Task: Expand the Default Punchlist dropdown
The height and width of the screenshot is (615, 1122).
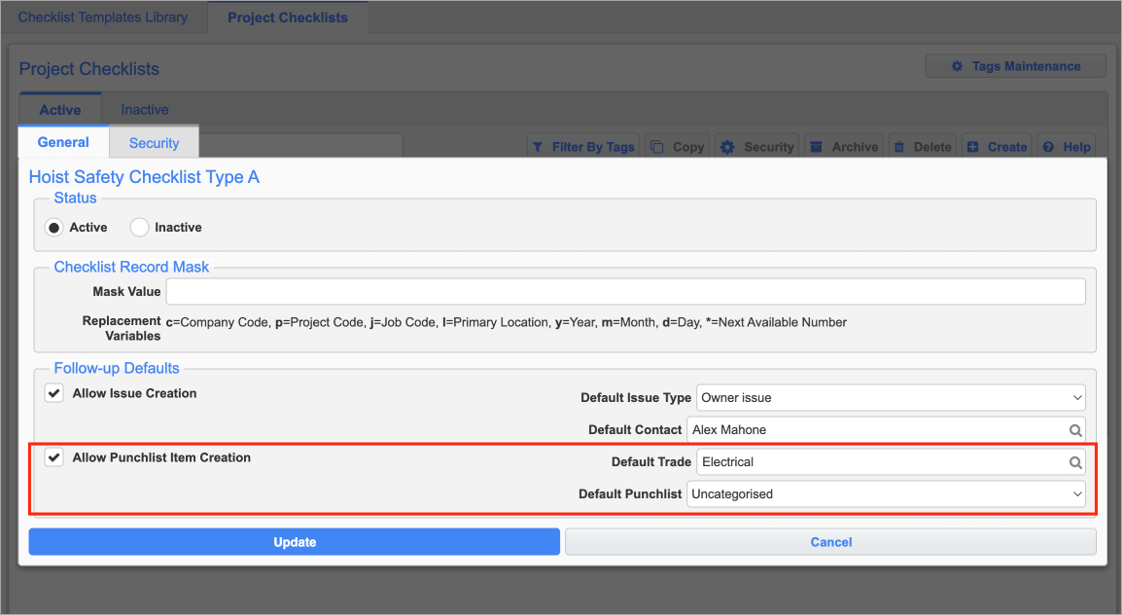Action: click(1078, 493)
